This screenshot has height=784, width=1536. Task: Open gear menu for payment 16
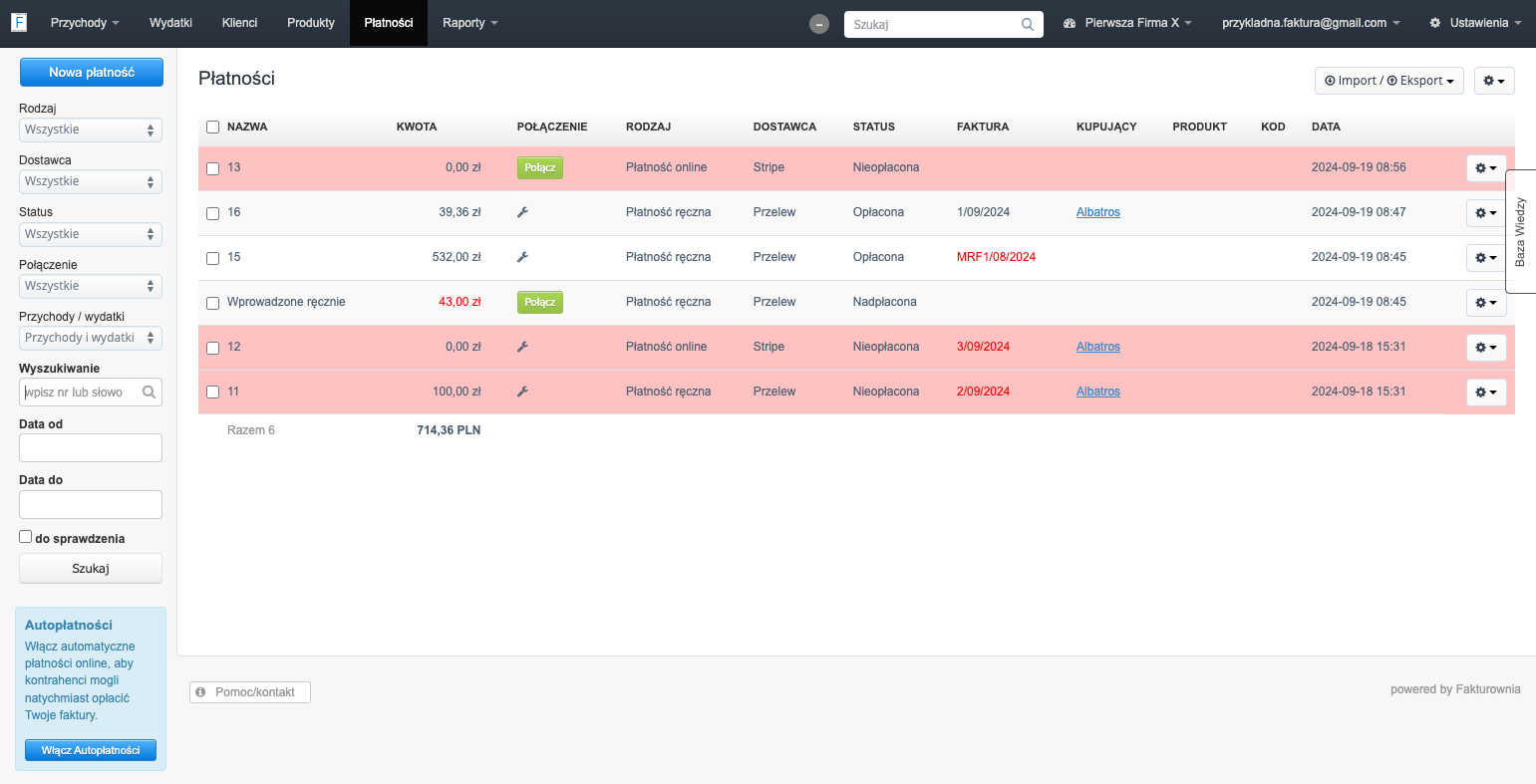1486,213
